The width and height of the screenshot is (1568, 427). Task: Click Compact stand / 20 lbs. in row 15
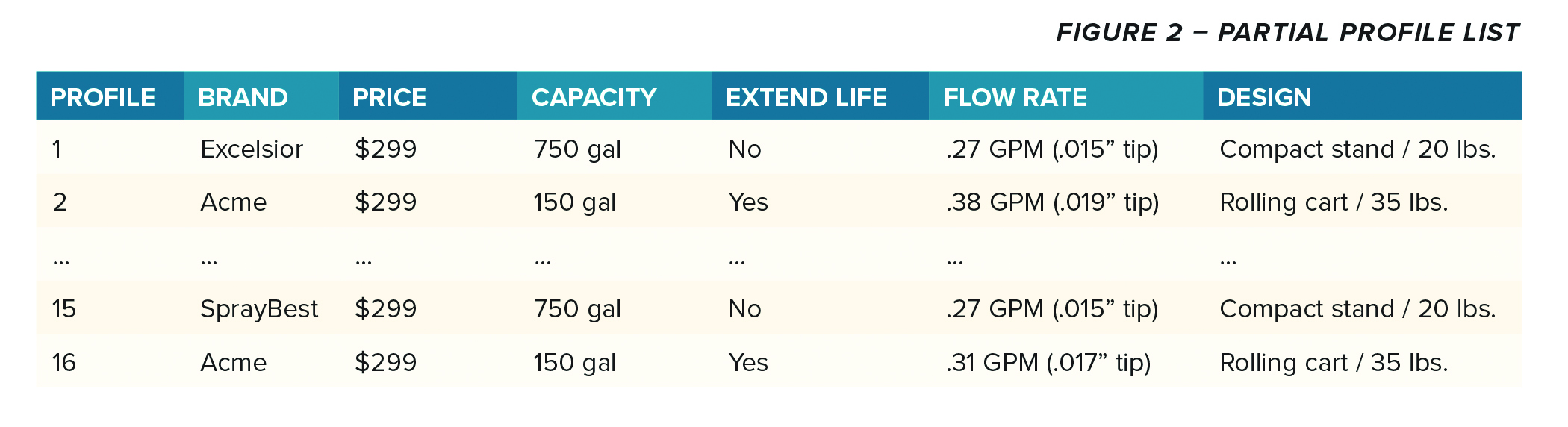coord(1357,309)
